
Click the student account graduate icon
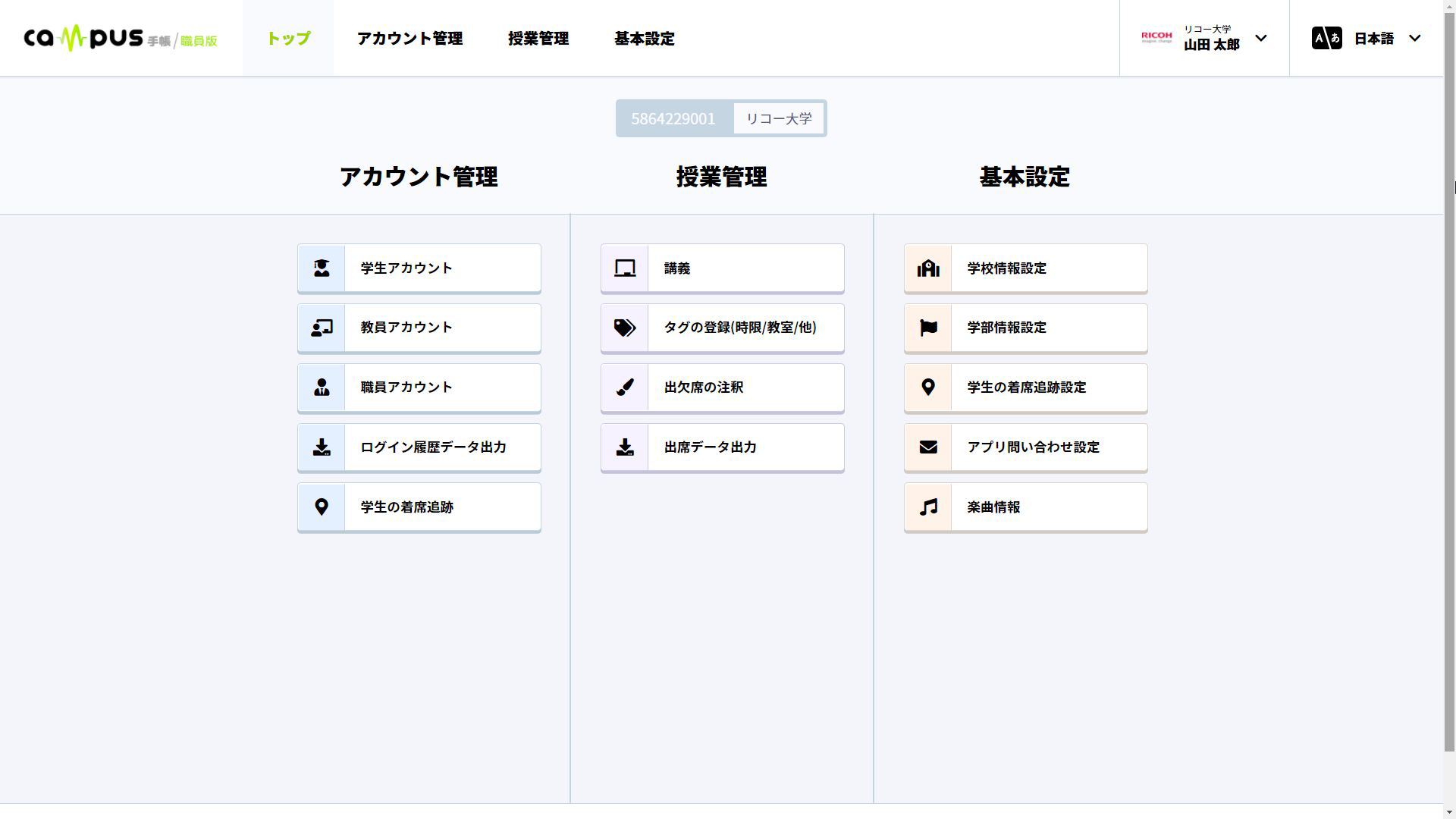pyautogui.click(x=322, y=268)
